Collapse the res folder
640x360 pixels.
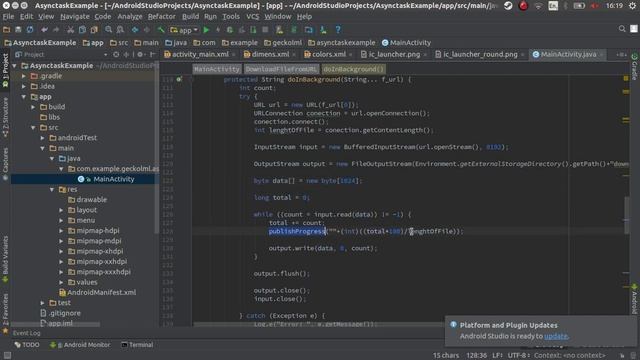(52, 189)
